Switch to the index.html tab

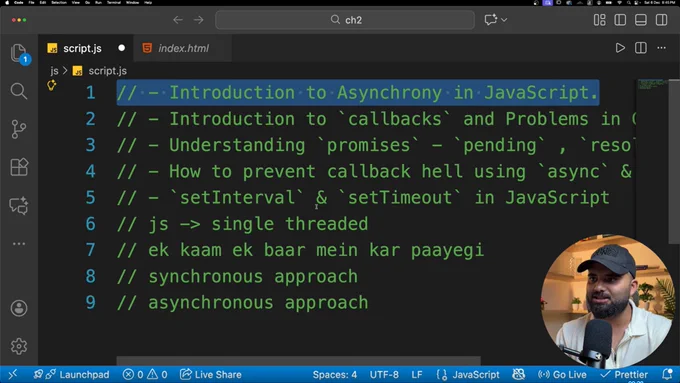(x=183, y=48)
